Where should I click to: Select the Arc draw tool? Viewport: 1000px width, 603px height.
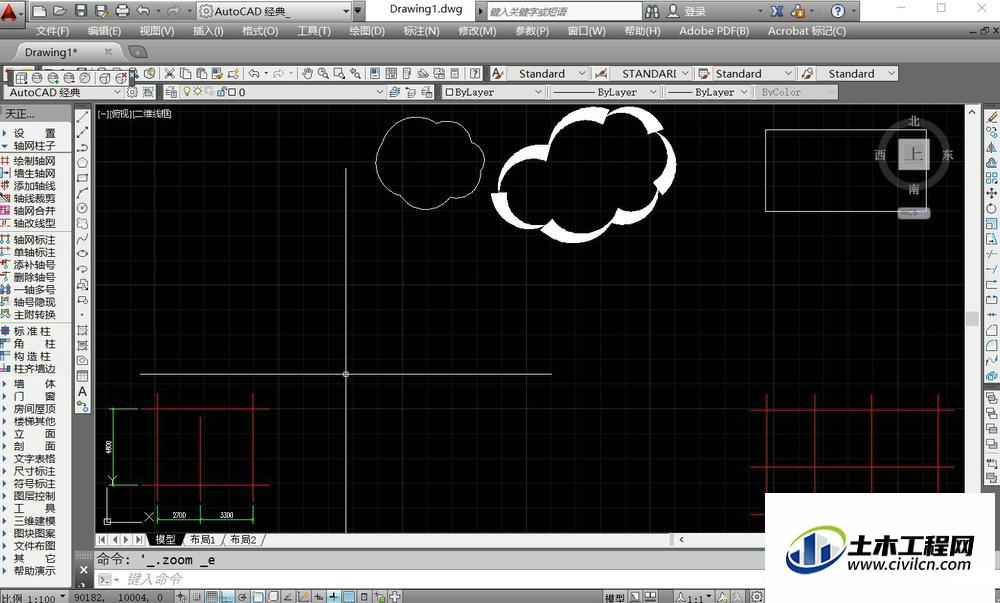click(x=82, y=193)
